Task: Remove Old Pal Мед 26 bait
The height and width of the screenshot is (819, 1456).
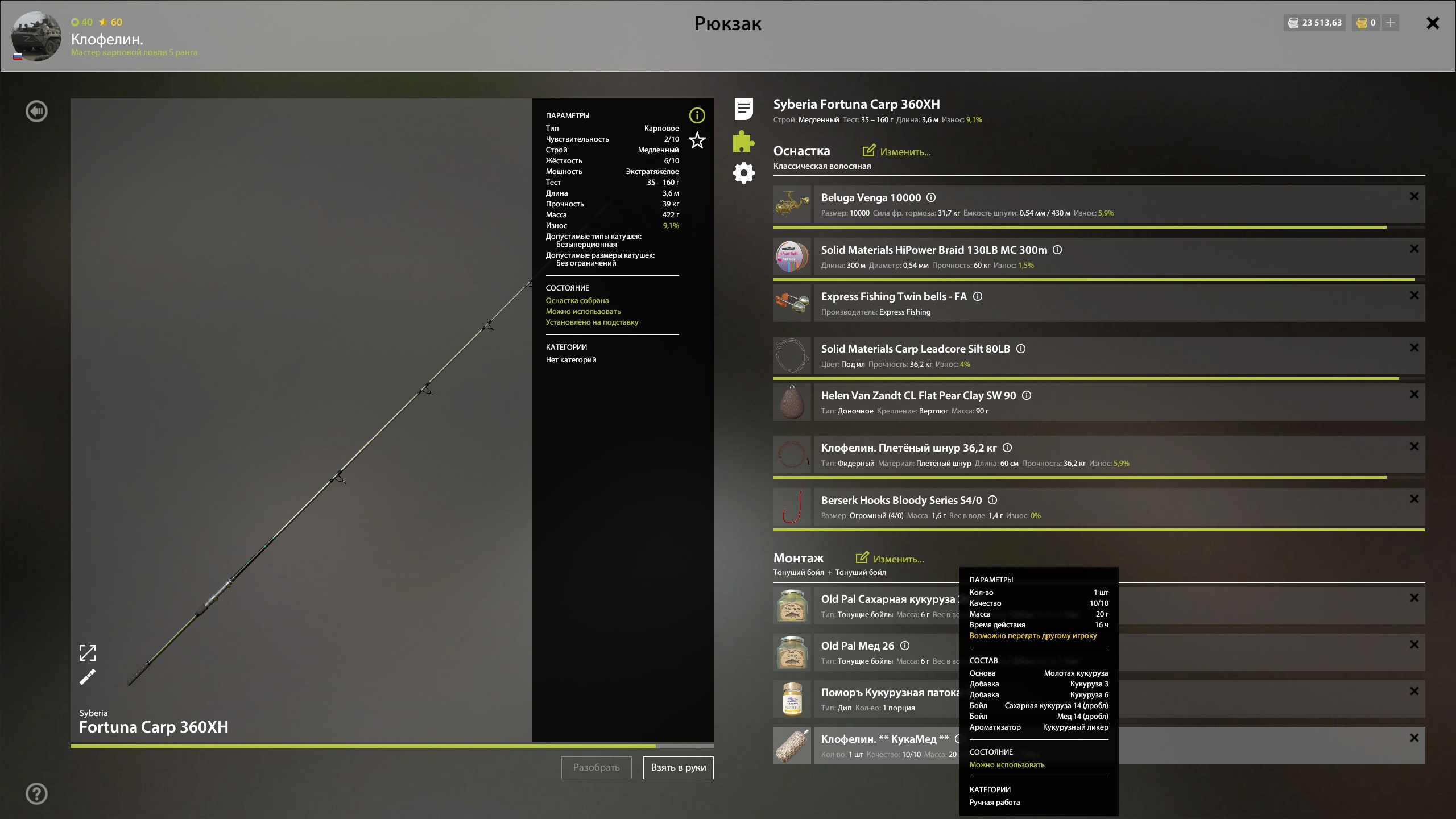Action: pos(1414,644)
